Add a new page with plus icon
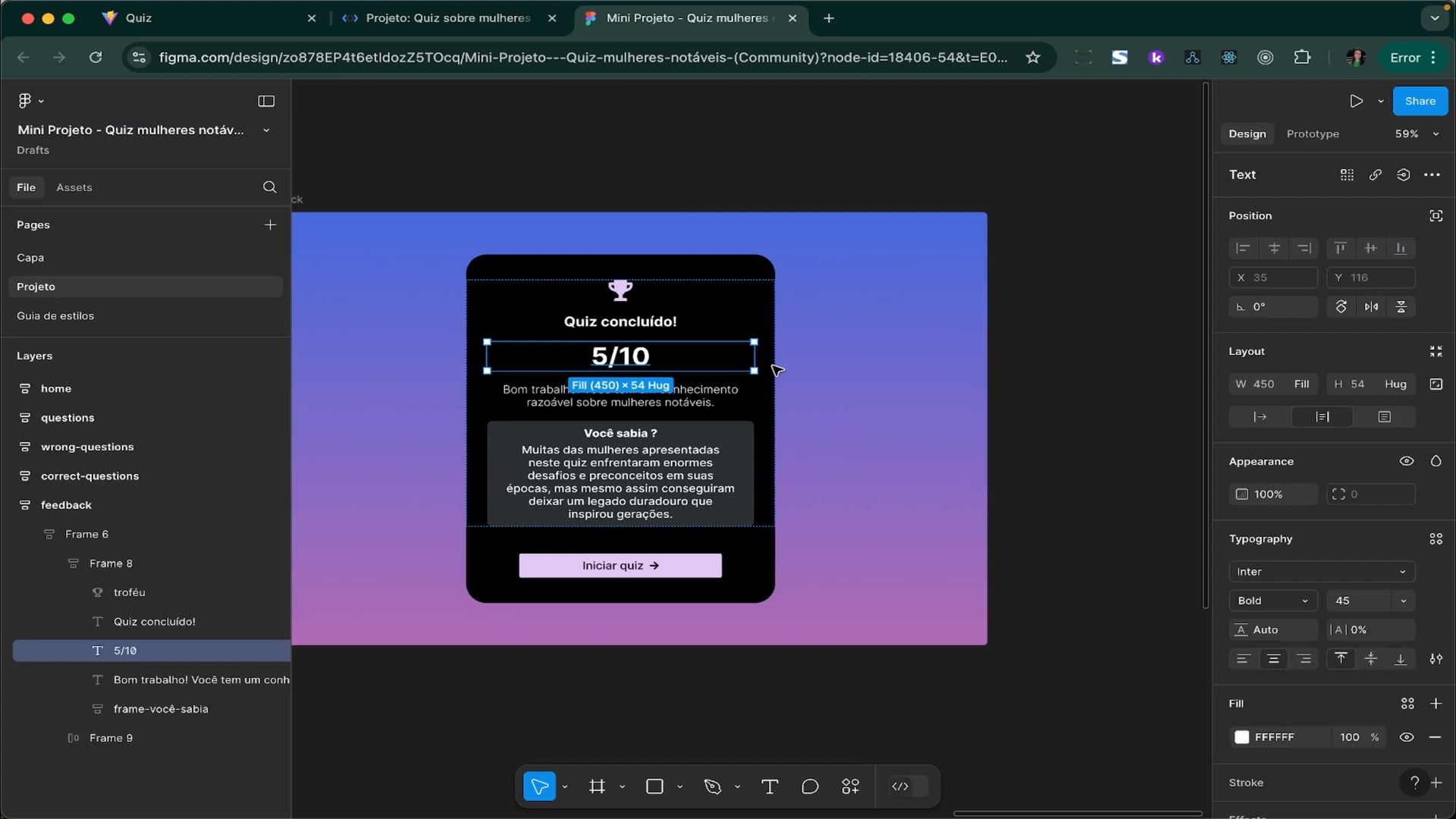1456x819 pixels. coord(270,224)
